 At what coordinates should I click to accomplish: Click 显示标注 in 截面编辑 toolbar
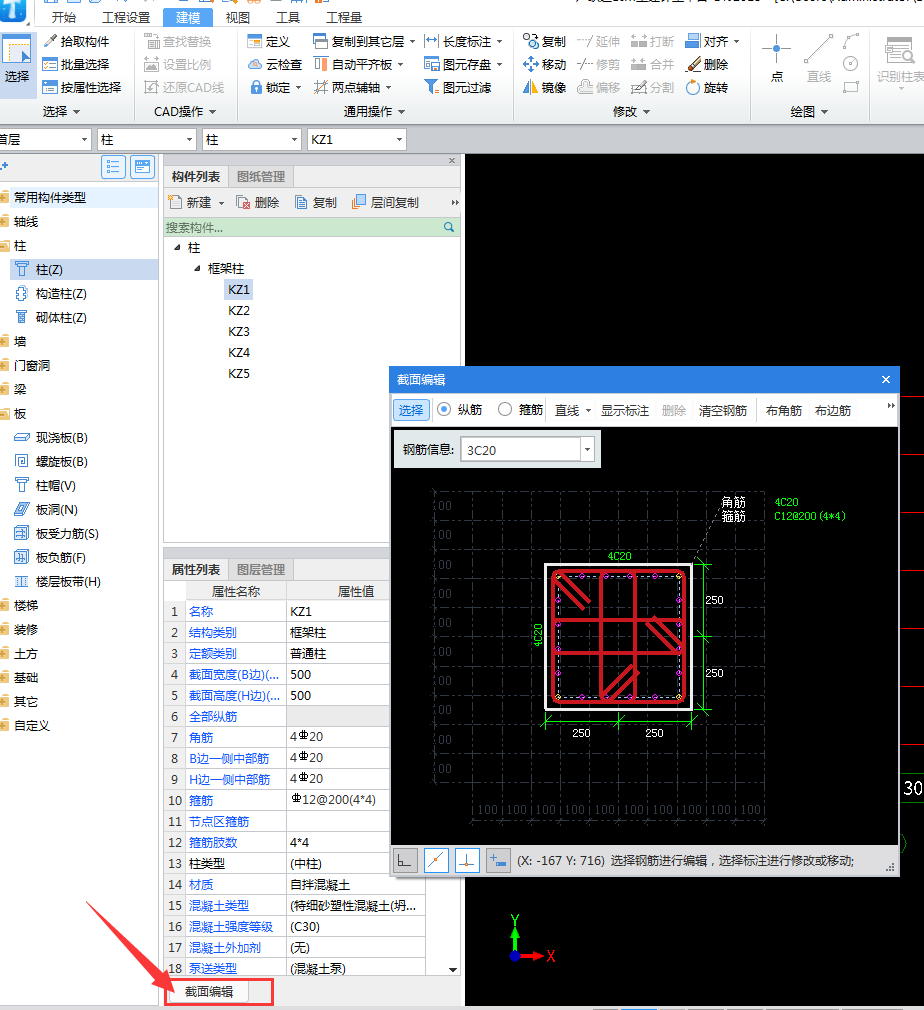point(624,410)
